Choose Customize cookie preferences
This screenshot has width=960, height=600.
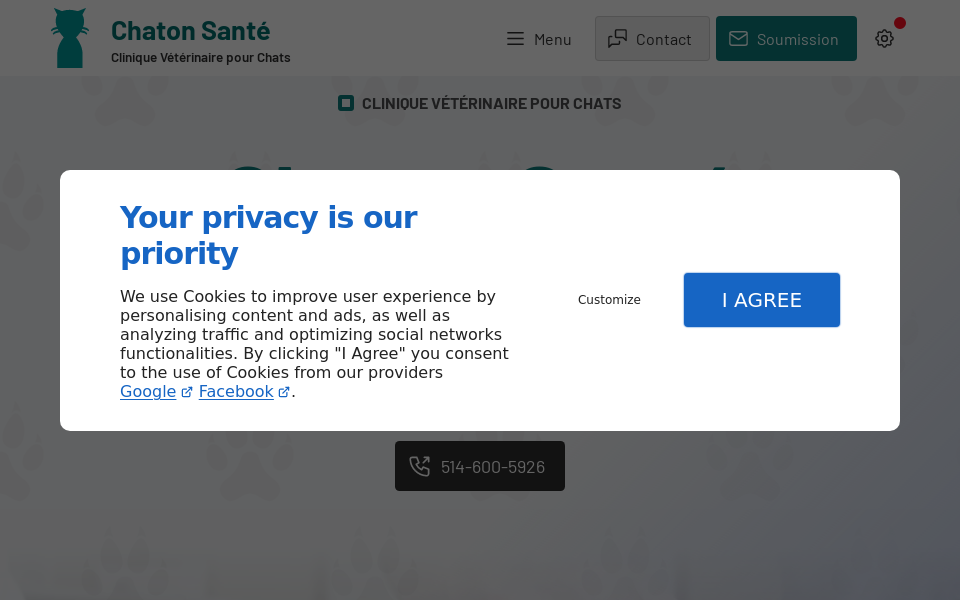[609, 300]
